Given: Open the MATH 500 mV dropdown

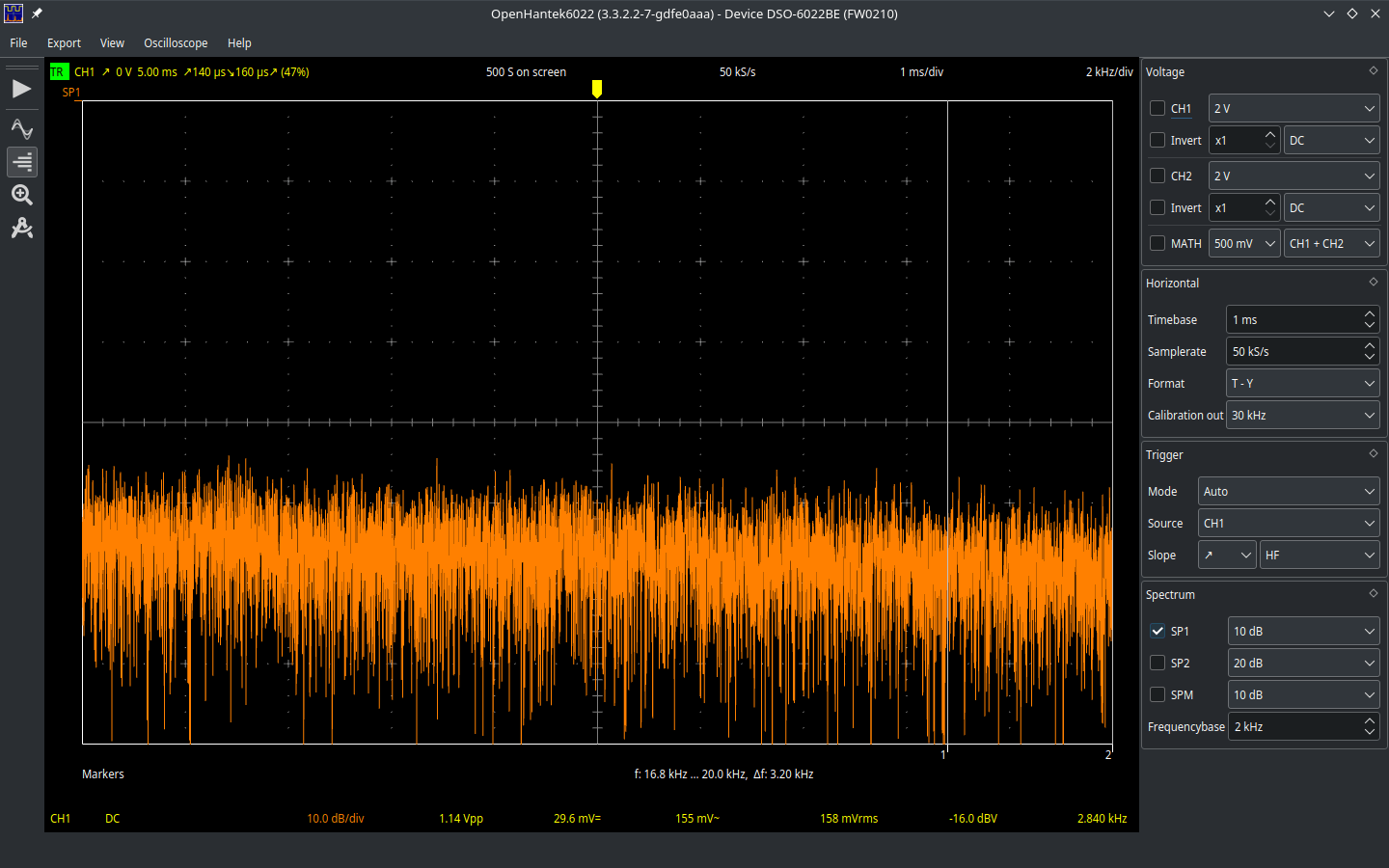Looking at the screenshot, I should [1244, 243].
